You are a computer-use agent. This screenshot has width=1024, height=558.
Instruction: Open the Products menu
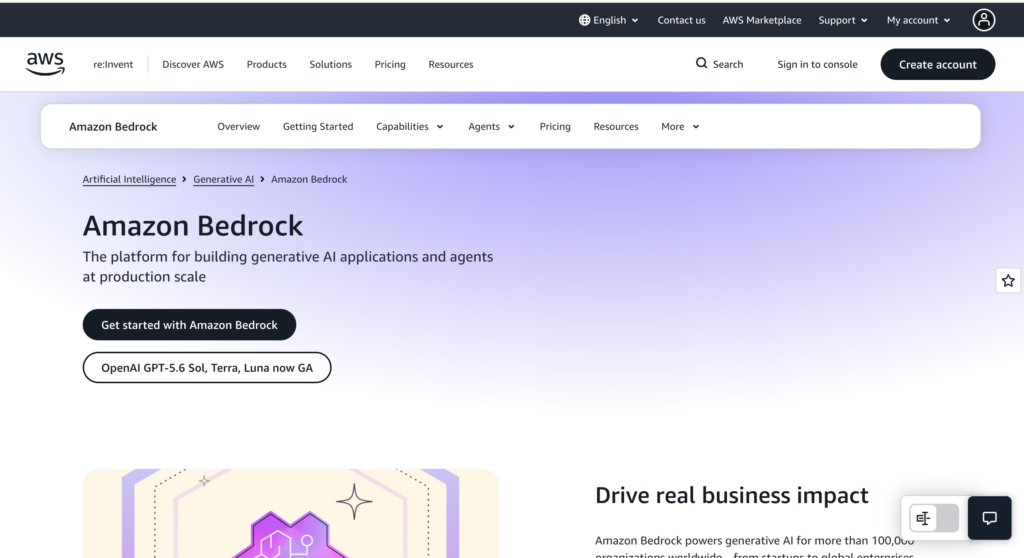266,64
